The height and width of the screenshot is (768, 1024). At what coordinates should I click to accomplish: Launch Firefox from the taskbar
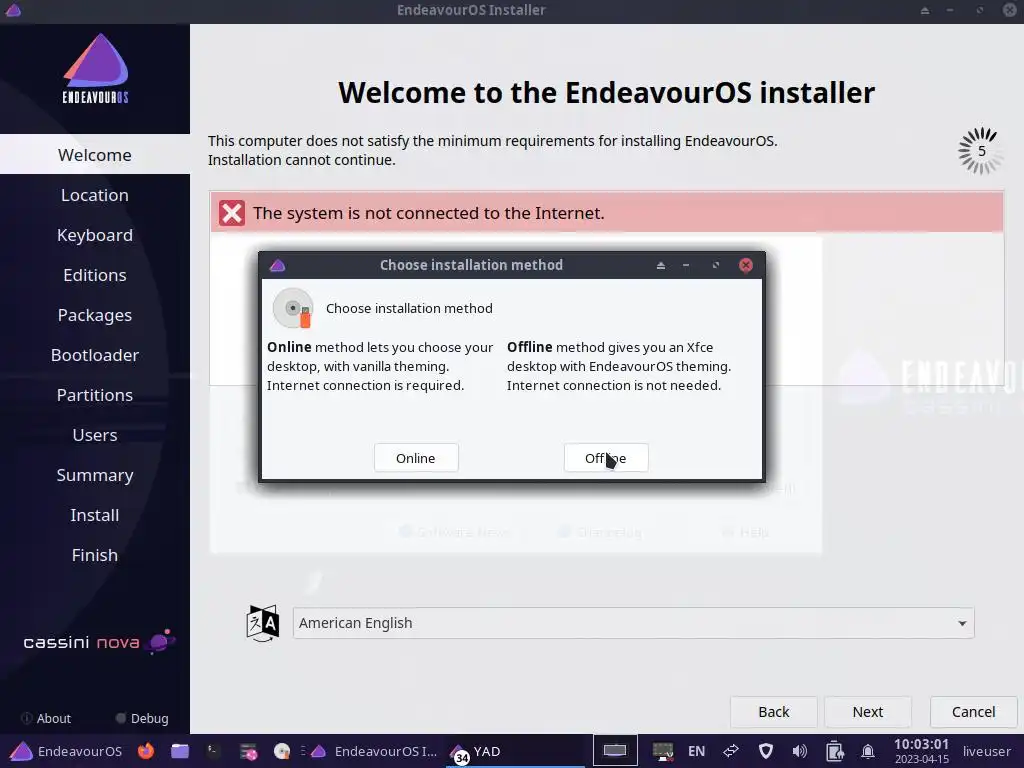[146, 751]
